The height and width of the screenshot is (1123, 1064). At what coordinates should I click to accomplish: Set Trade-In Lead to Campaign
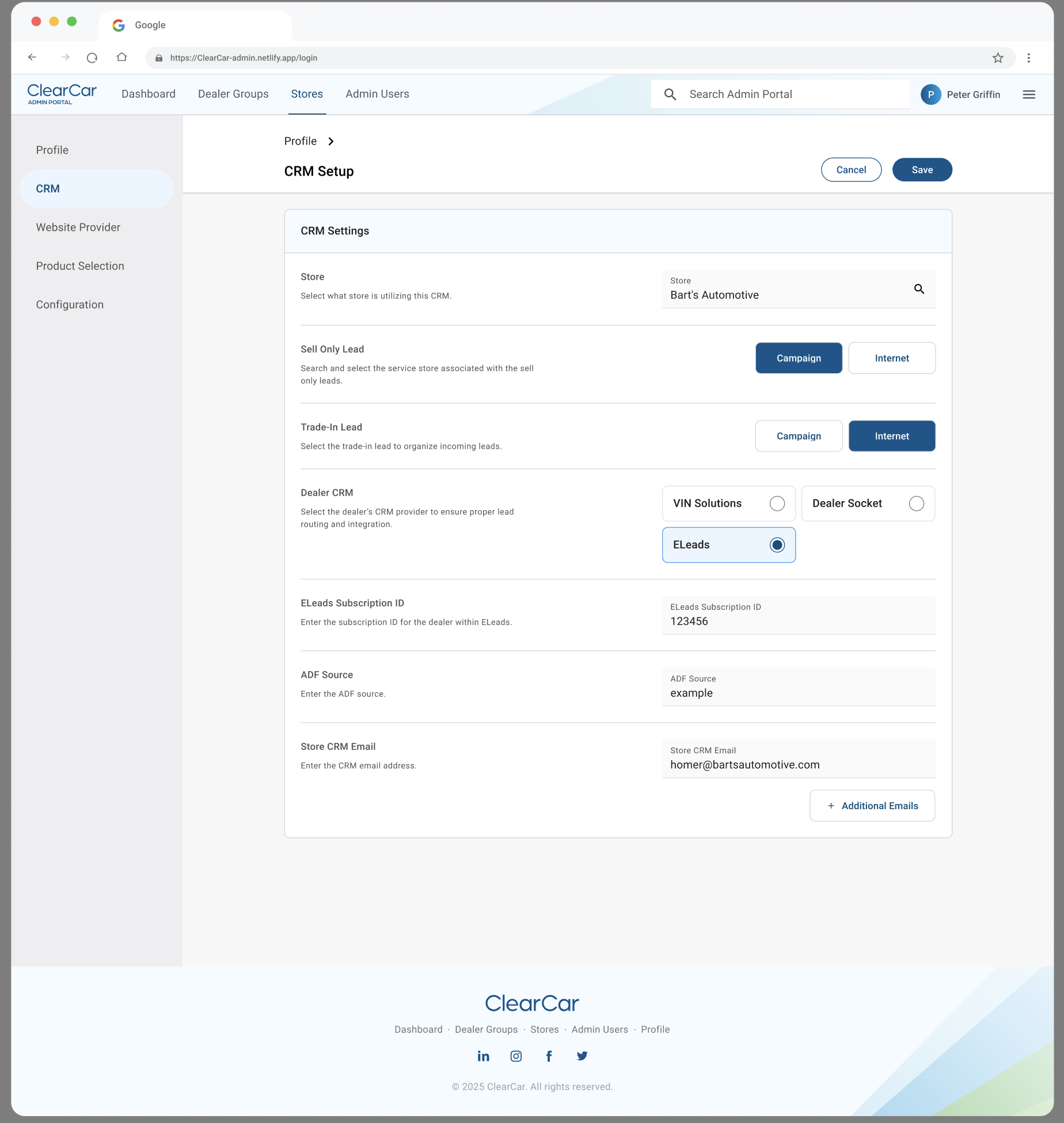tap(799, 436)
